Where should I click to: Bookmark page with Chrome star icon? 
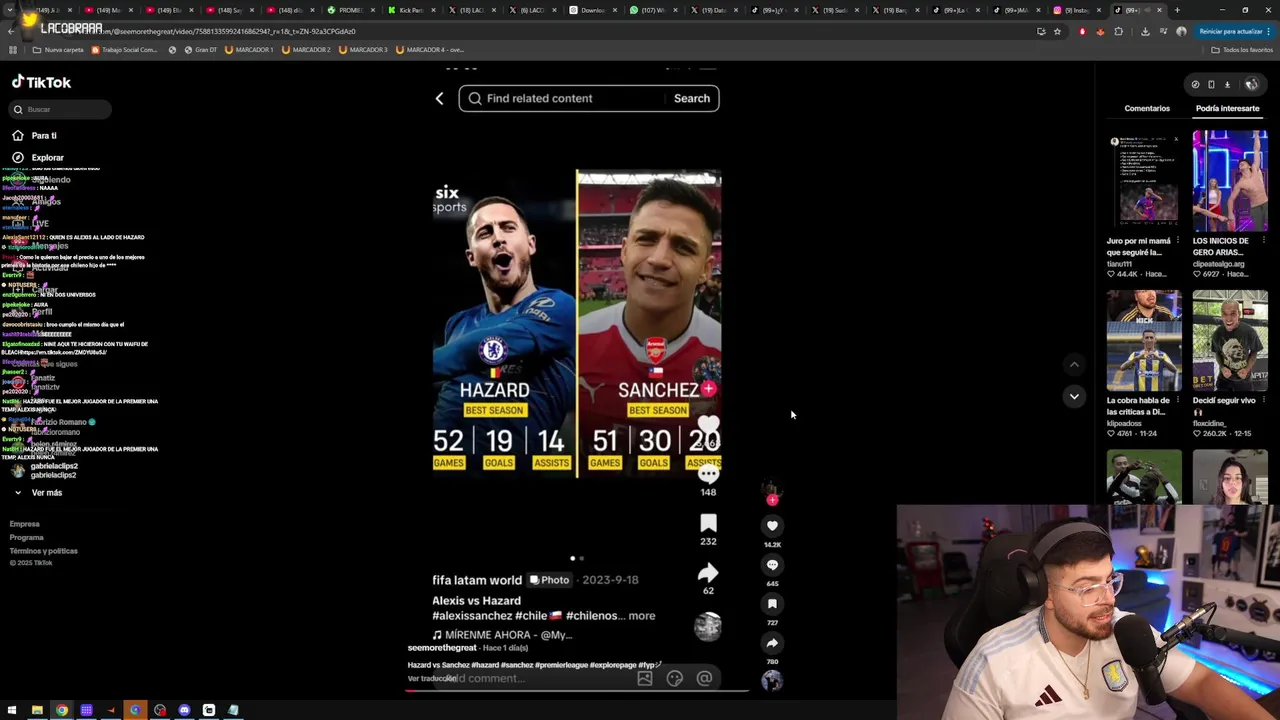1057,31
